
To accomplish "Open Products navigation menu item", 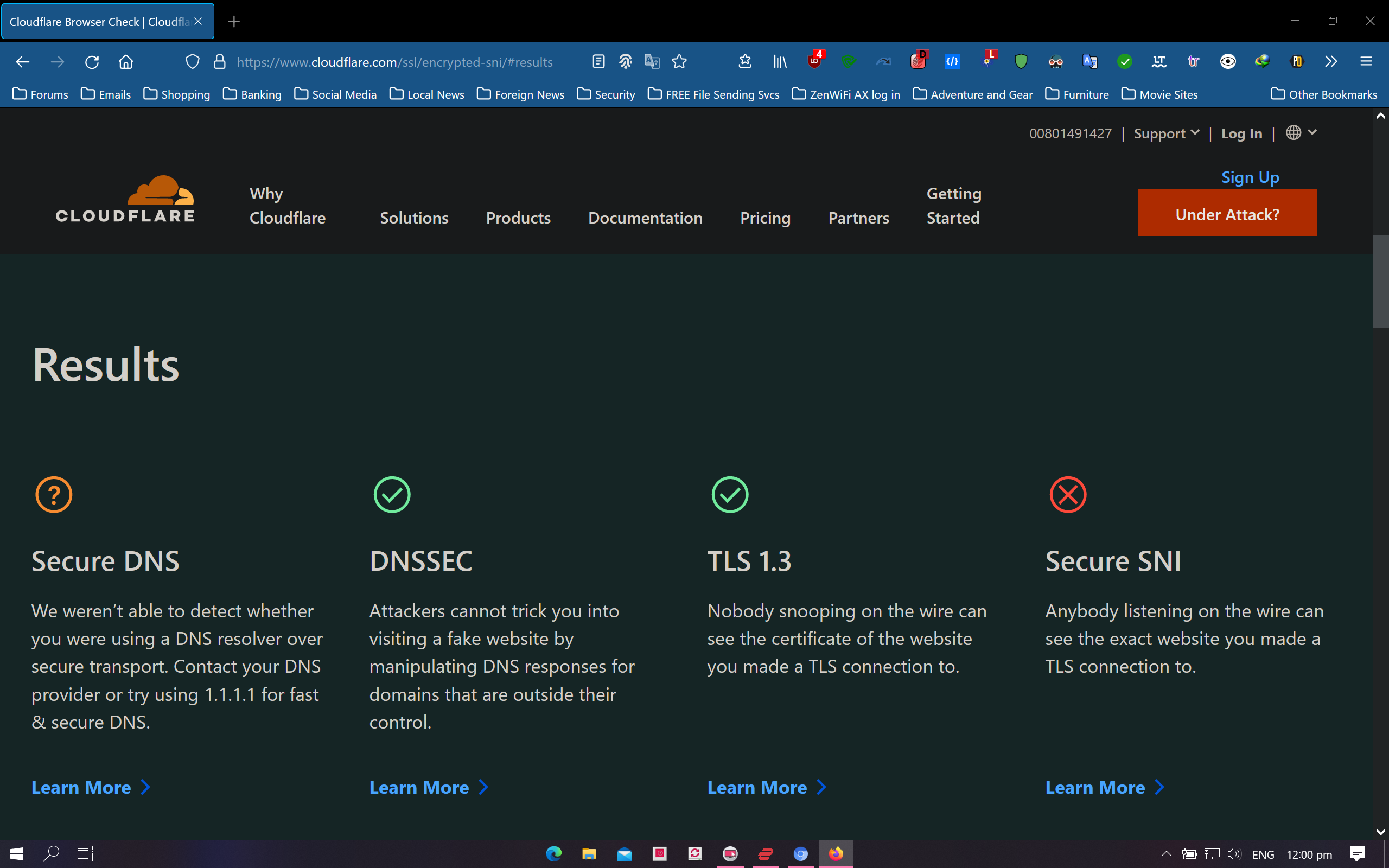I will 518,218.
